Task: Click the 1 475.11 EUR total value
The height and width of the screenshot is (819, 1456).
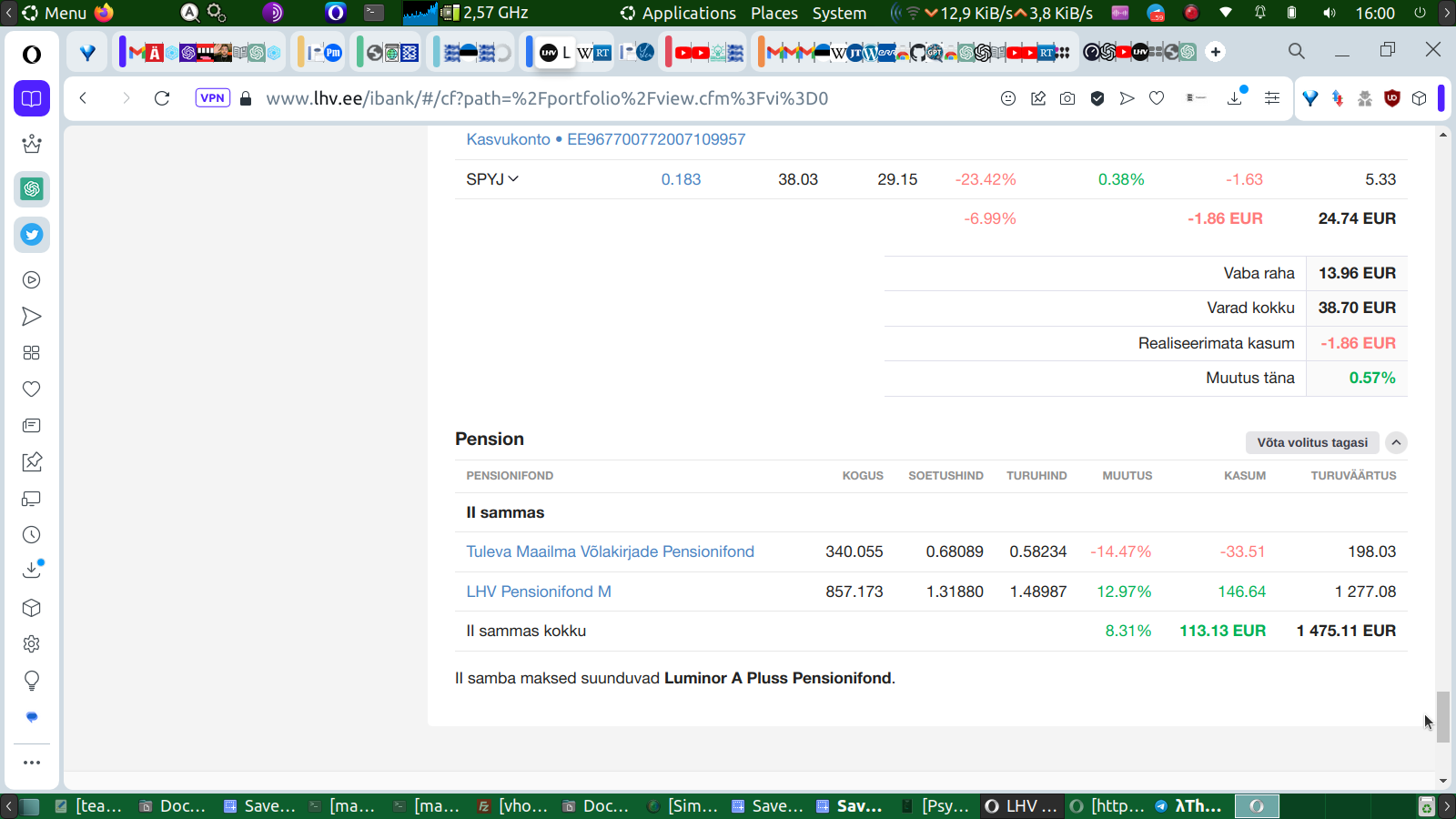Action: tap(1346, 631)
